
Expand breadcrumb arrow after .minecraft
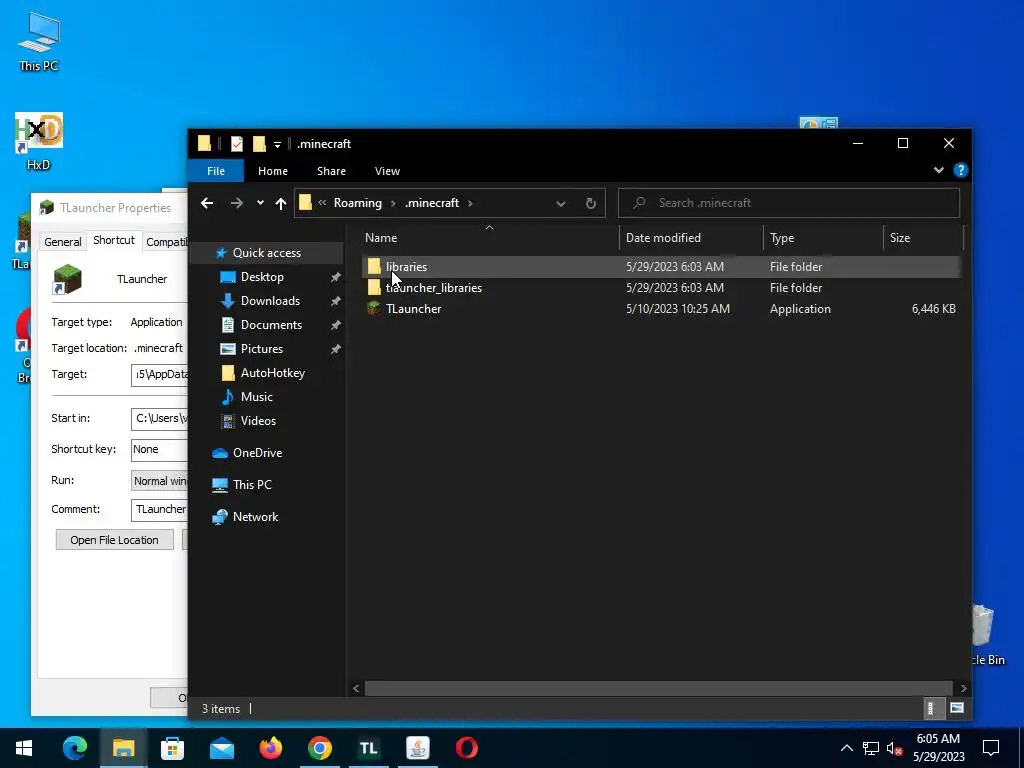coord(470,203)
